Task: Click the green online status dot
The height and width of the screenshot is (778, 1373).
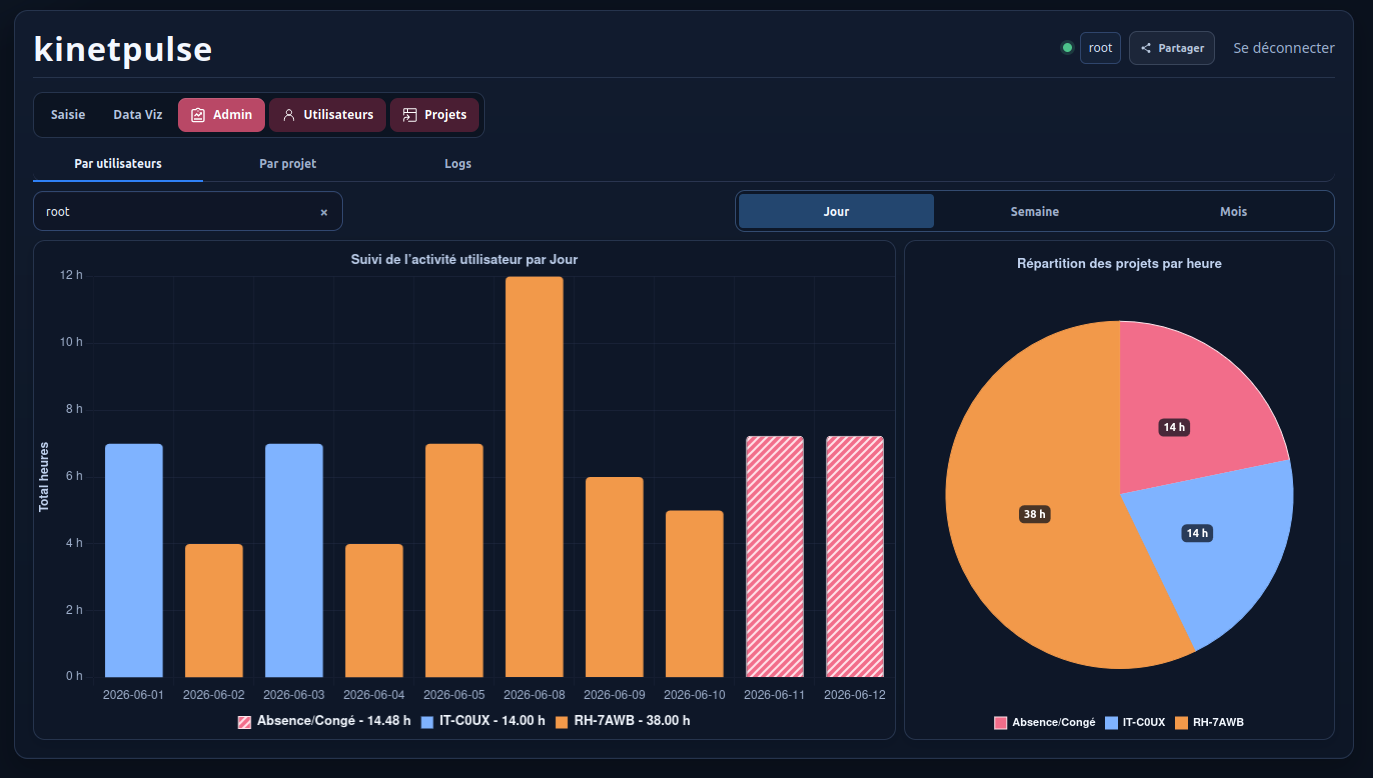Action: point(1067,48)
